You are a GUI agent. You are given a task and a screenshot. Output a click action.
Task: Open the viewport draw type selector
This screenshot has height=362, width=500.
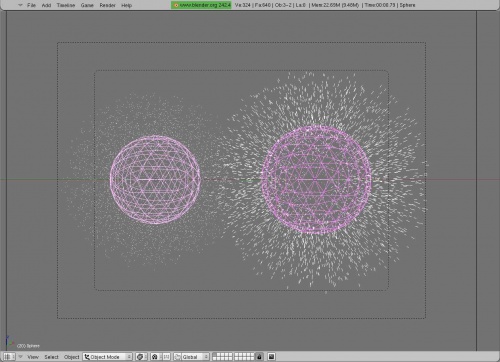click(x=141, y=357)
